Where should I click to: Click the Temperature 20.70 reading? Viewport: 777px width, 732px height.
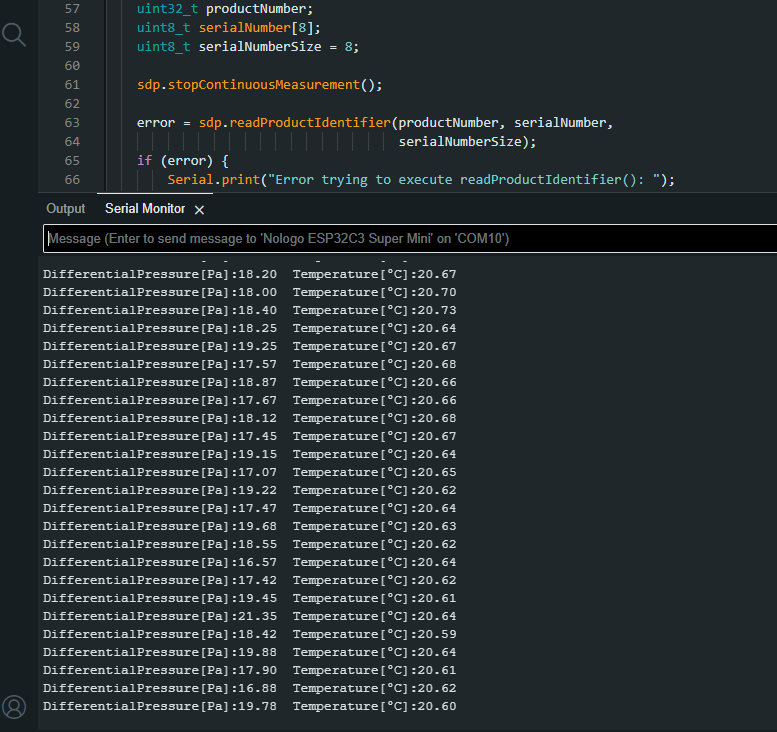374,292
